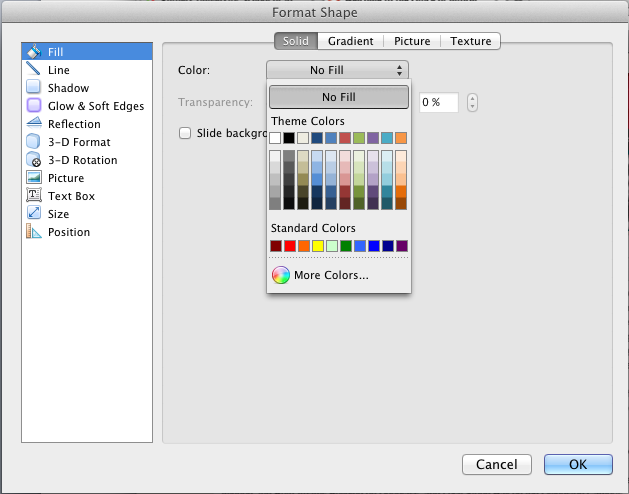Select Shadow category label in sidebar

point(68,88)
